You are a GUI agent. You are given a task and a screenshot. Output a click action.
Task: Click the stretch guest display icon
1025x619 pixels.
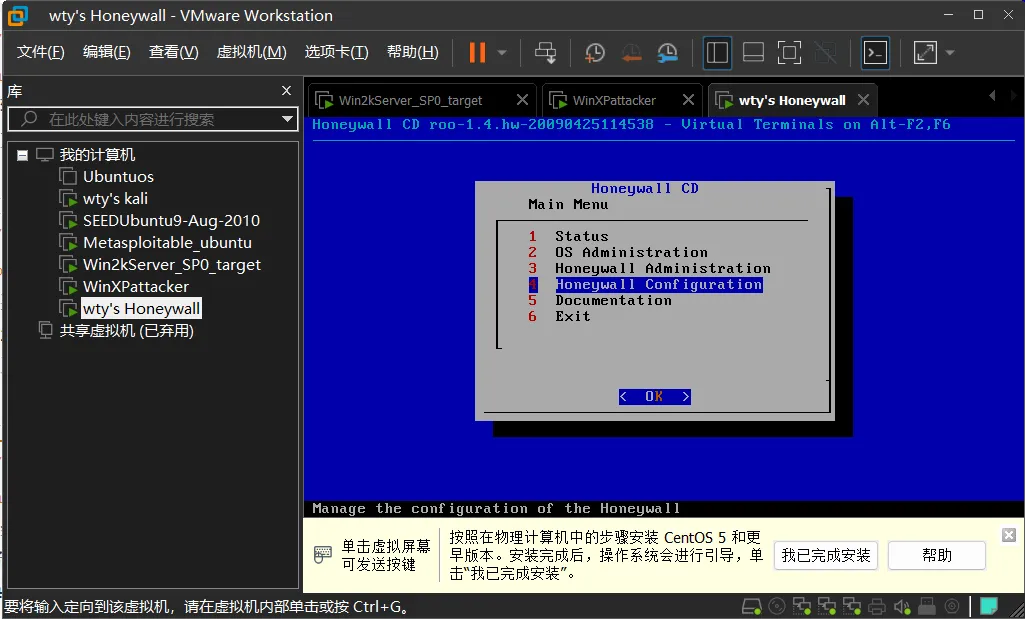click(925, 52)
